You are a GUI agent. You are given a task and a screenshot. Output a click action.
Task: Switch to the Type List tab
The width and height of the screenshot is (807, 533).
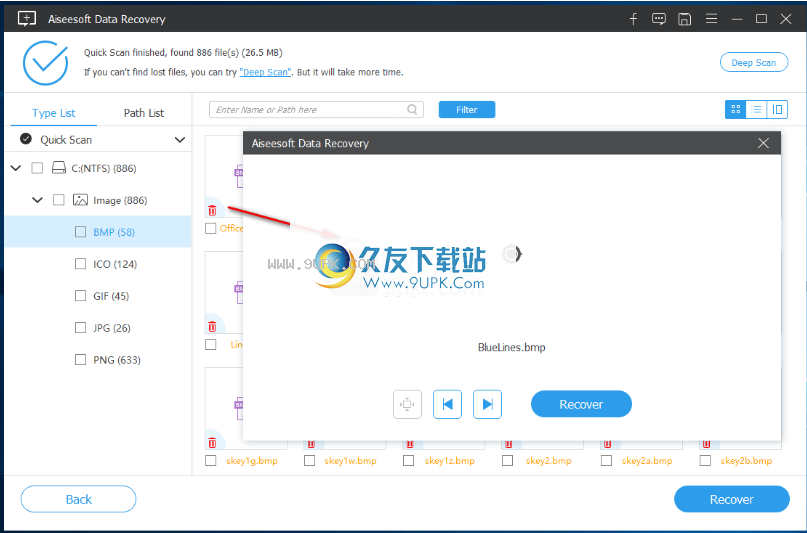54,113
